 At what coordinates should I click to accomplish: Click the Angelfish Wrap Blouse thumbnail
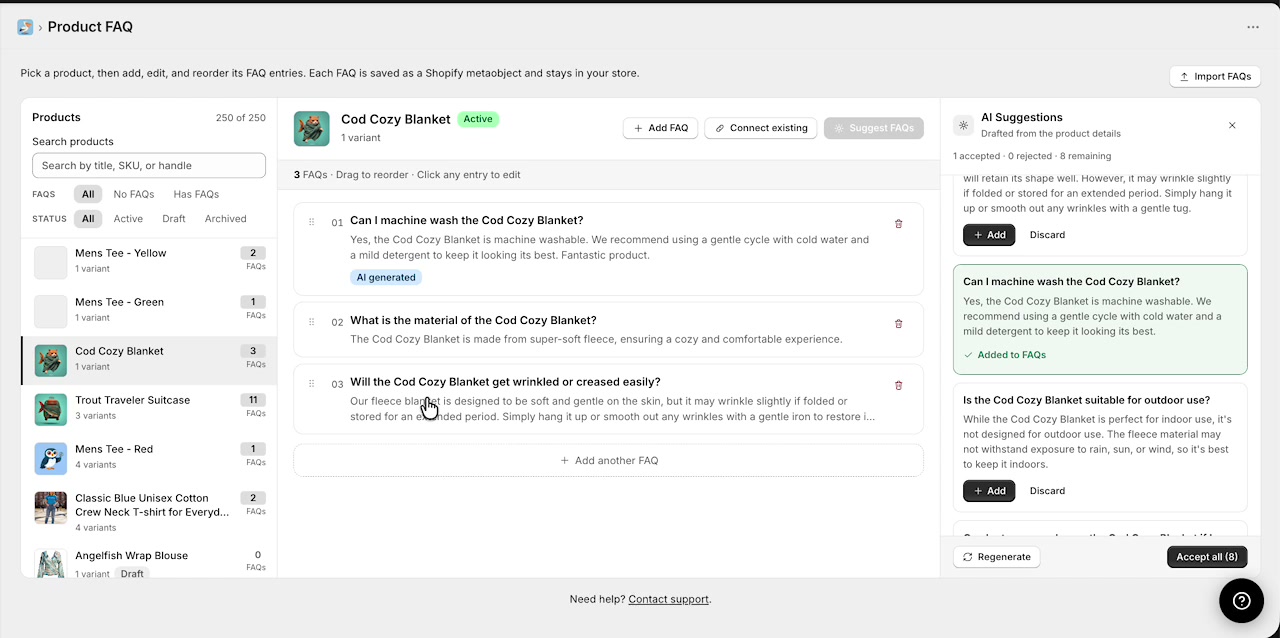(x=51, y=563)
